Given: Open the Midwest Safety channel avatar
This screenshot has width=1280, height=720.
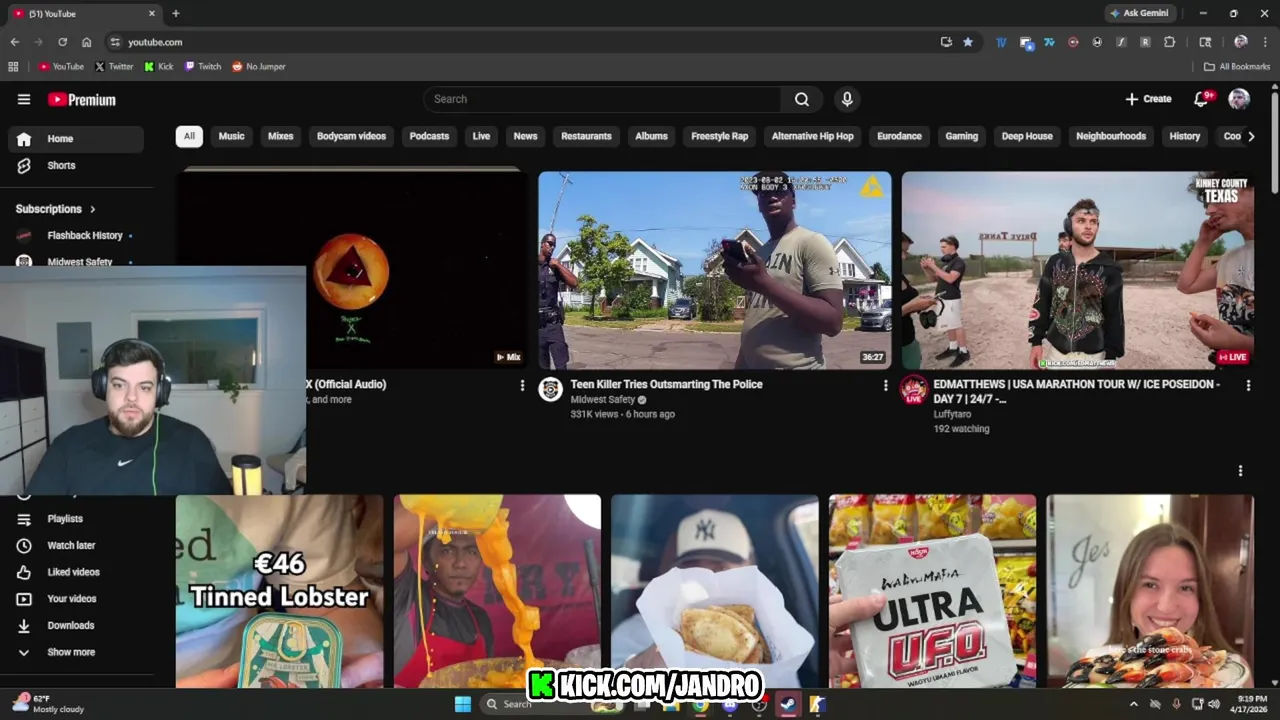Looking at the screenshot, I should pyautogui.click(x=551, y=389).
